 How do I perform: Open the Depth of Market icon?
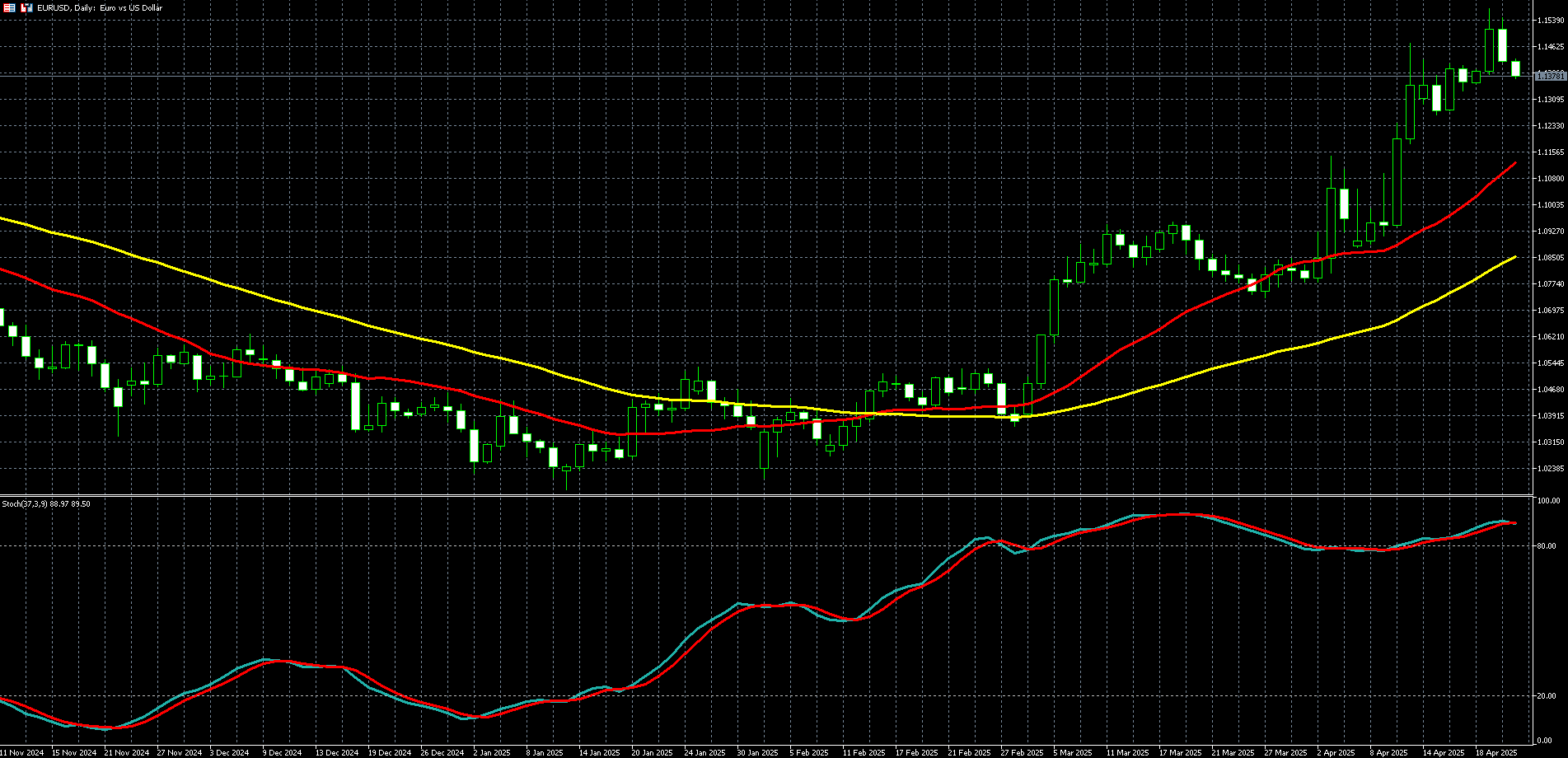click(x=10, y=7)
